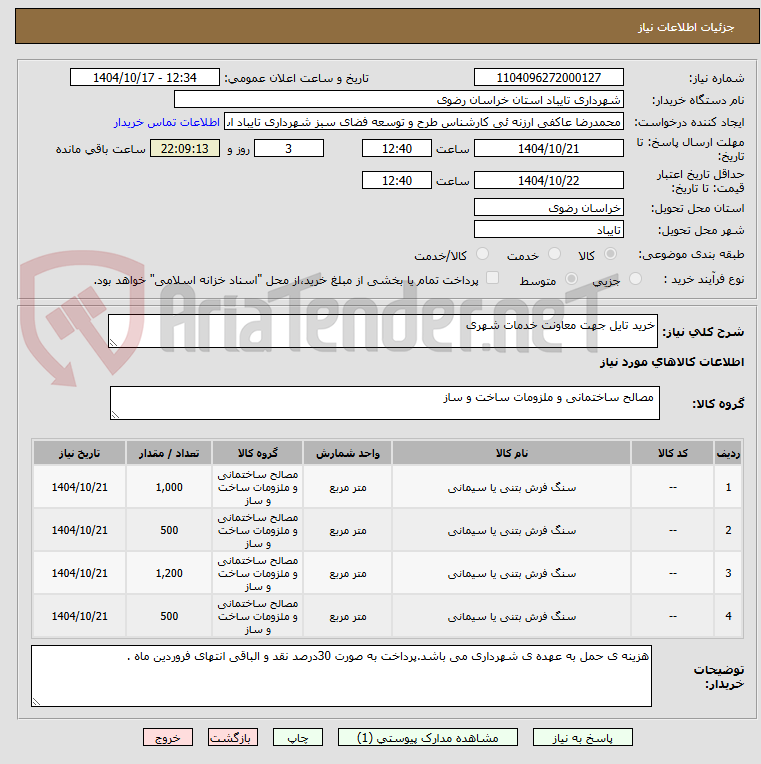Click the واحد شمارش column header
Screen dimensions: 761x764
(x=347, y=453)
